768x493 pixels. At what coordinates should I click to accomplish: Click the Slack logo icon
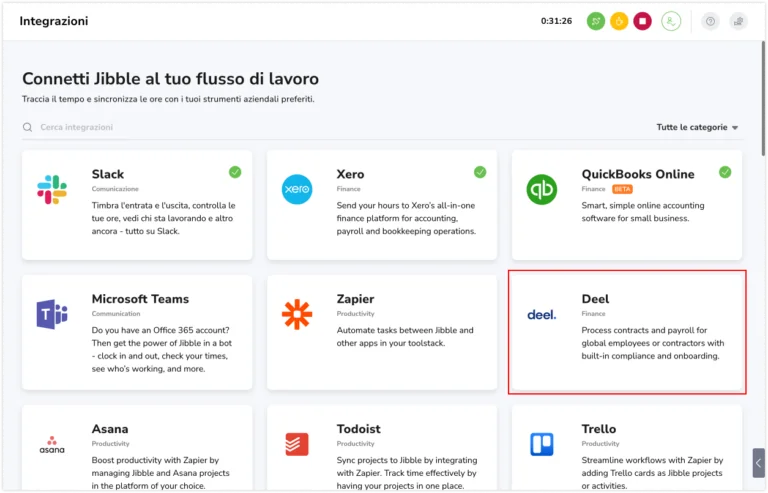[x=52, y=189]
